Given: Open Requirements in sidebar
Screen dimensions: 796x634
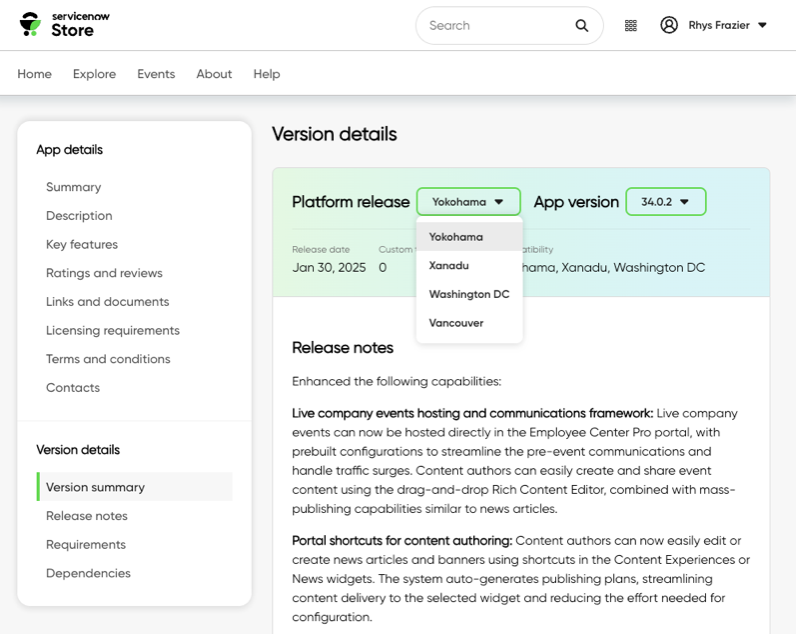Looking at the screenshot, I should tap(86, 545).
